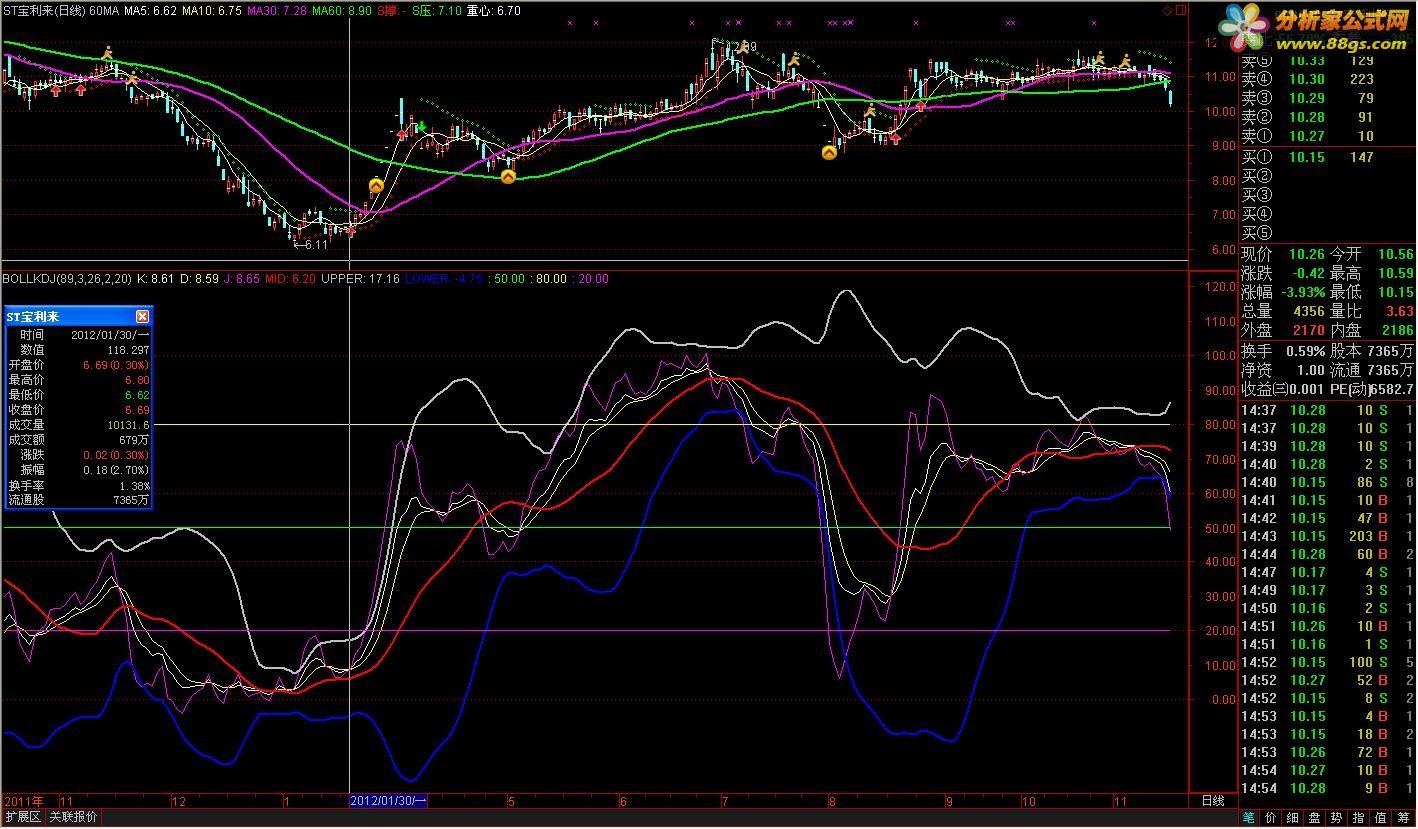The width and height of the screenshot is (1418, 829).
Task: Click the diamond icon at chart top-right corner
Action: [x=1167, y=10]
